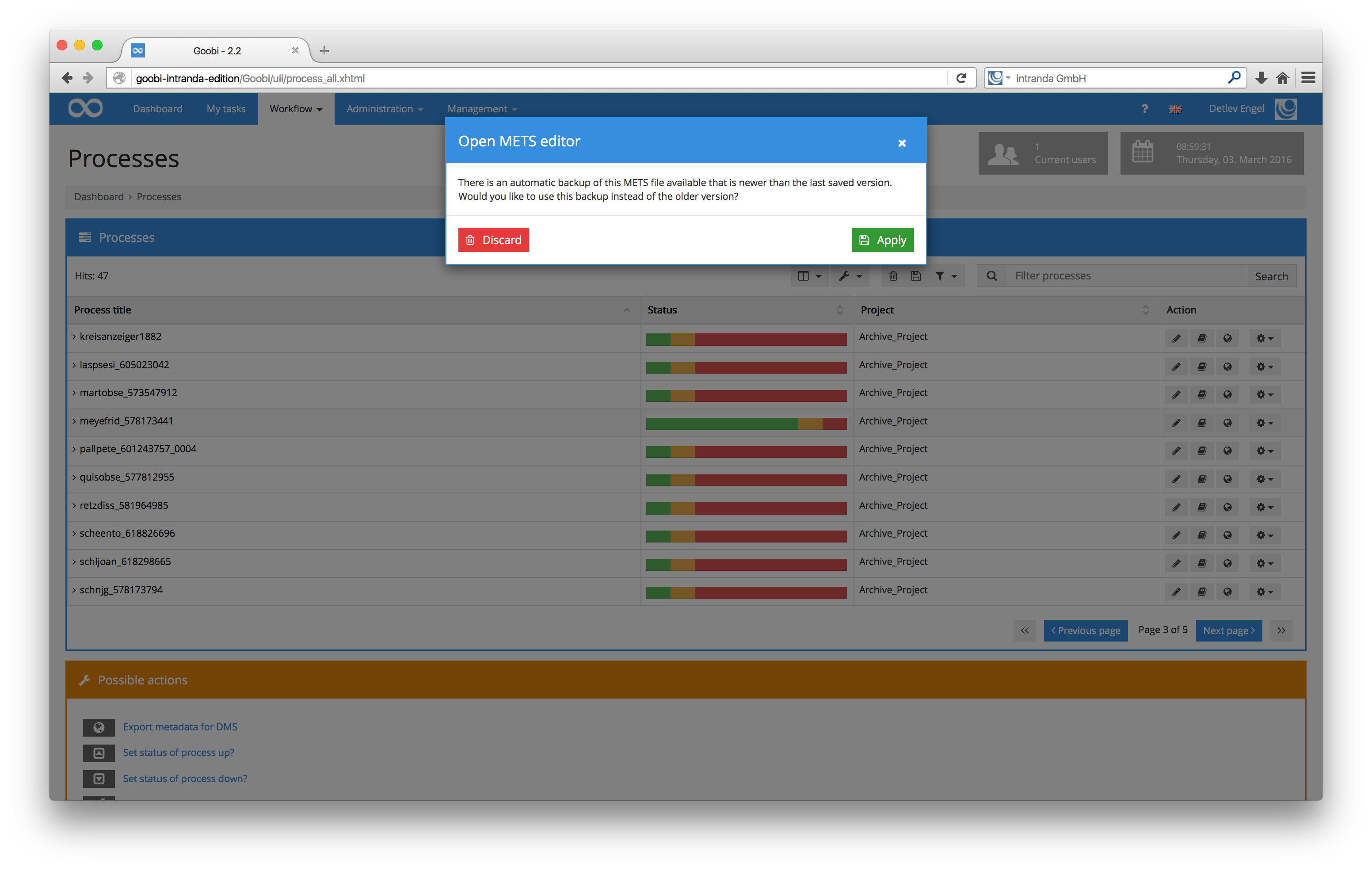Open the Administration dropdown menu
Image resolution: width=1372 pixels, height=871 pixels.
pos(385,108)
